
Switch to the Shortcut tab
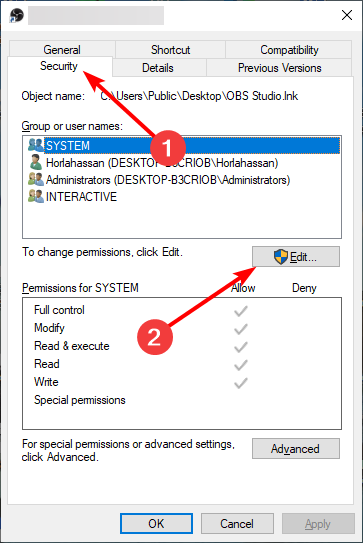click(x=170, y=50)
